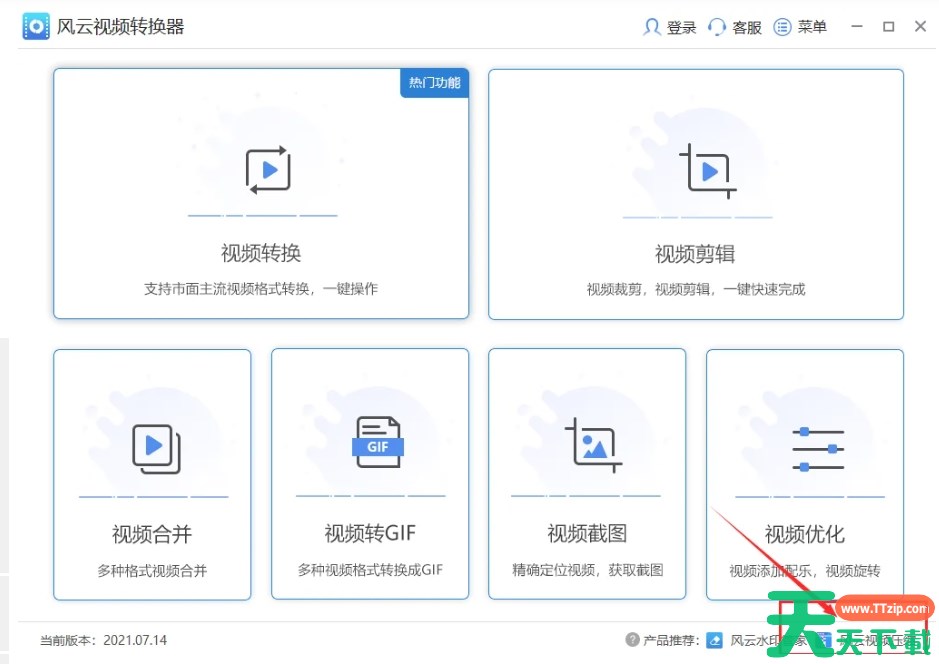Click the 风云视频转换器 app logo
Screen dimensions: 939x664
tap(36, 27)
